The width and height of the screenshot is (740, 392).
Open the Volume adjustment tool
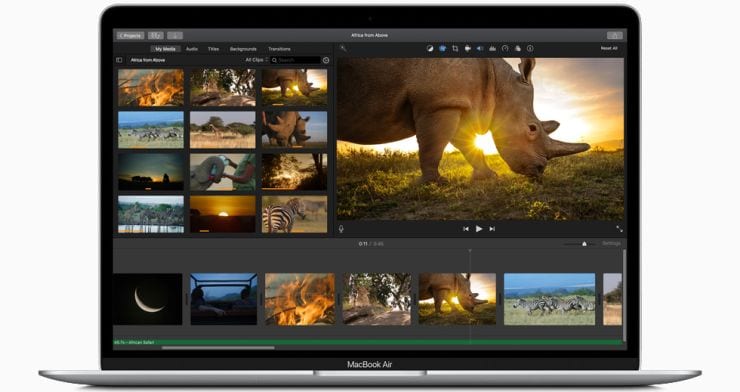click(x=480, y=48)
